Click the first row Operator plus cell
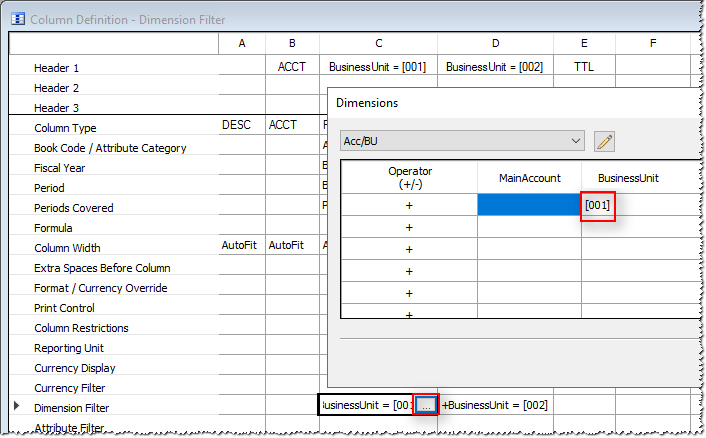This screenshot has width=706, height=438. point(408,205)
